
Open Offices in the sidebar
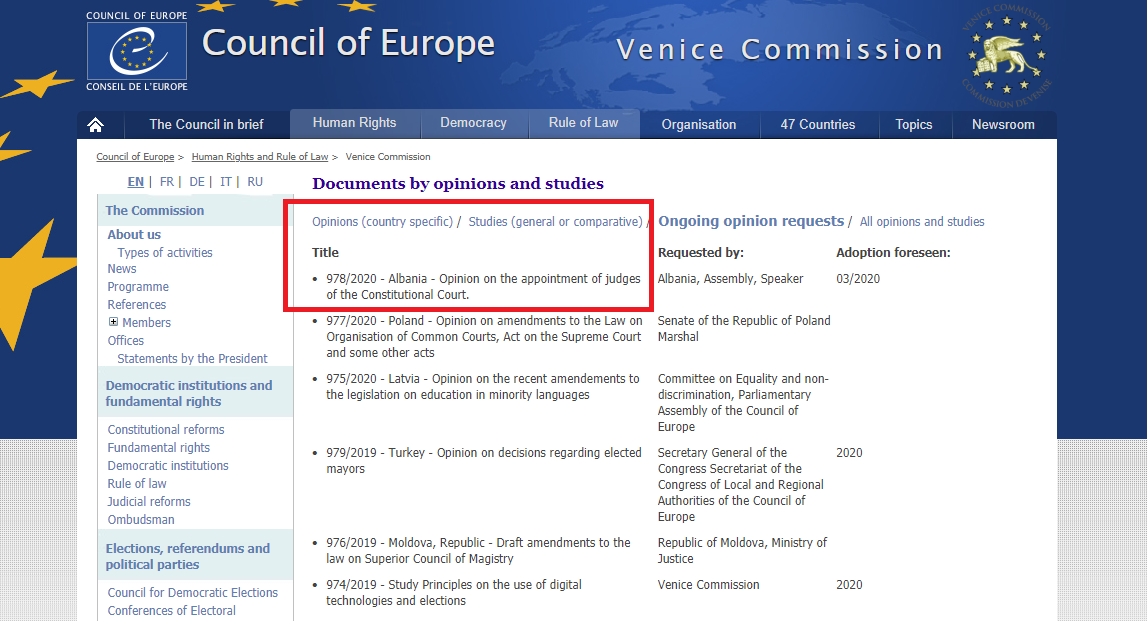[126, 340]
